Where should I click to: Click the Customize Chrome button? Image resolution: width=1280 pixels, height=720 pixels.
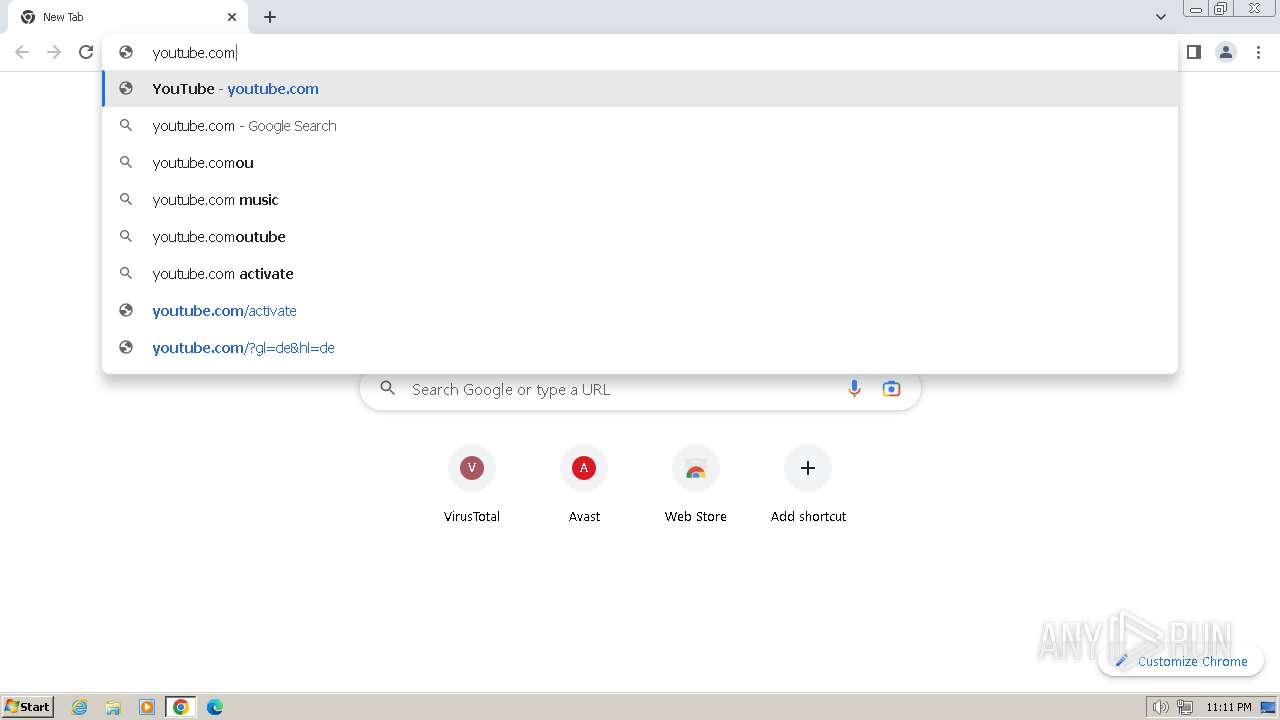pos(1181,661)
